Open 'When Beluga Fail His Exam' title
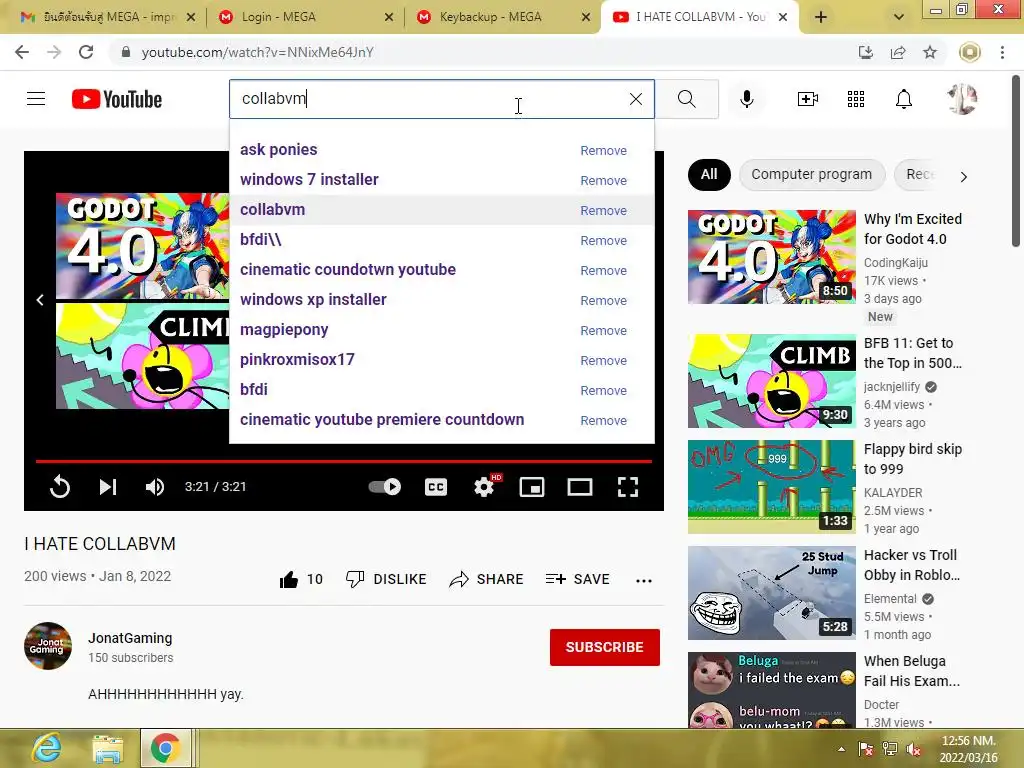1024x768 pixels. [912, 671]
